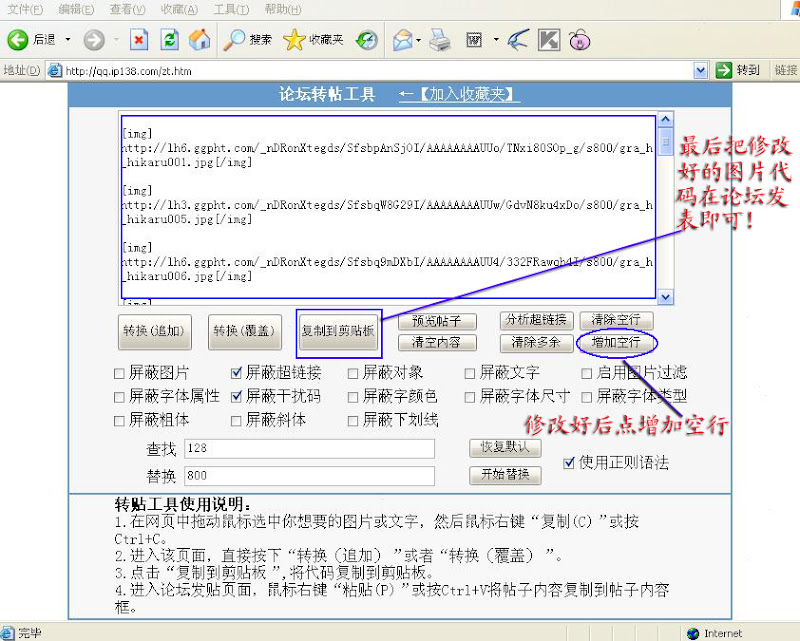Toggle the 屏蔽斜体 checkbox
Viewport: 800px width, 641px height.
click(236, 421)
